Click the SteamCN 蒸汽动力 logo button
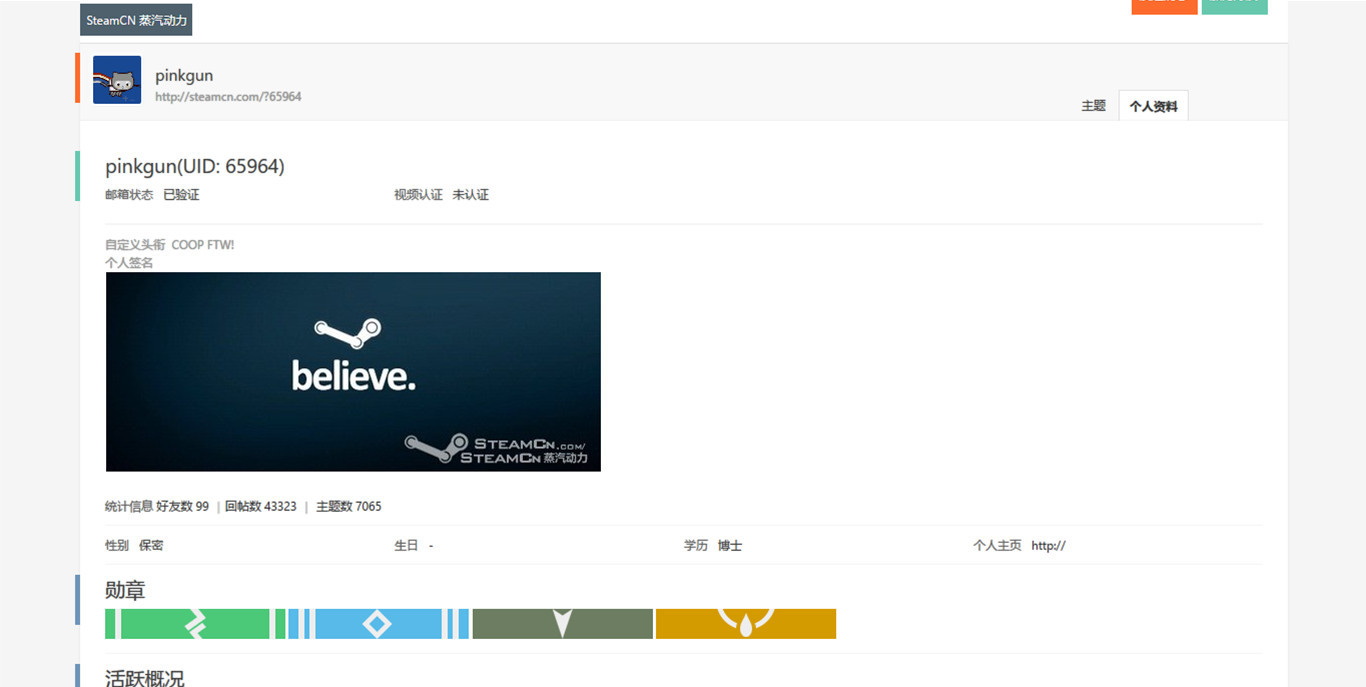1366x687 pixels. point(136,20)
